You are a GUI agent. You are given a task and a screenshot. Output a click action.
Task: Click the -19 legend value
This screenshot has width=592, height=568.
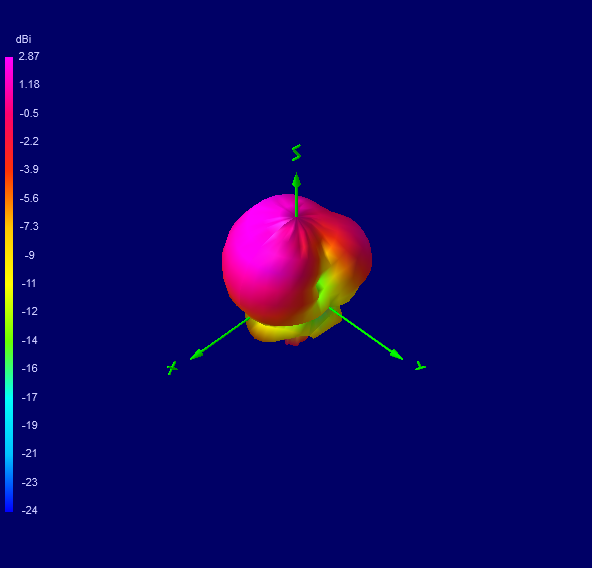29,425
